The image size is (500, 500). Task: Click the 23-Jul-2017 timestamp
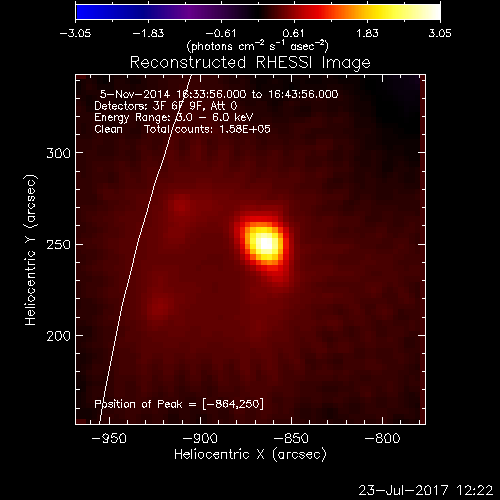426,490
